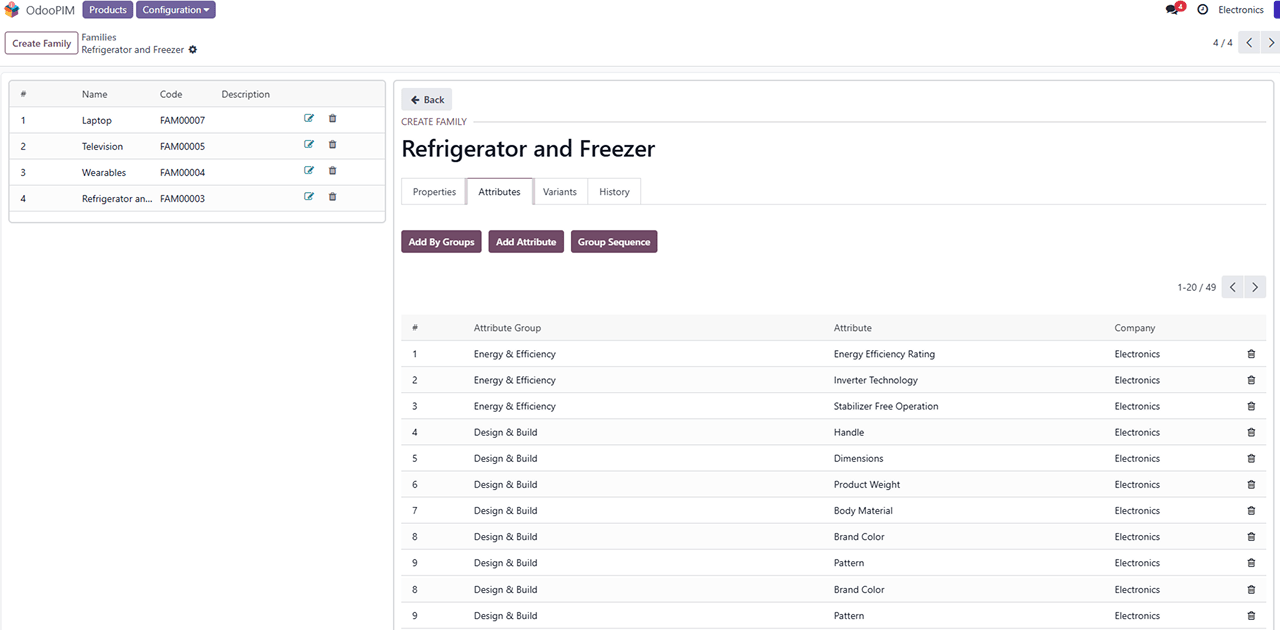
Task: Open the clock activities icon
Action: (x=1202, y=10)
